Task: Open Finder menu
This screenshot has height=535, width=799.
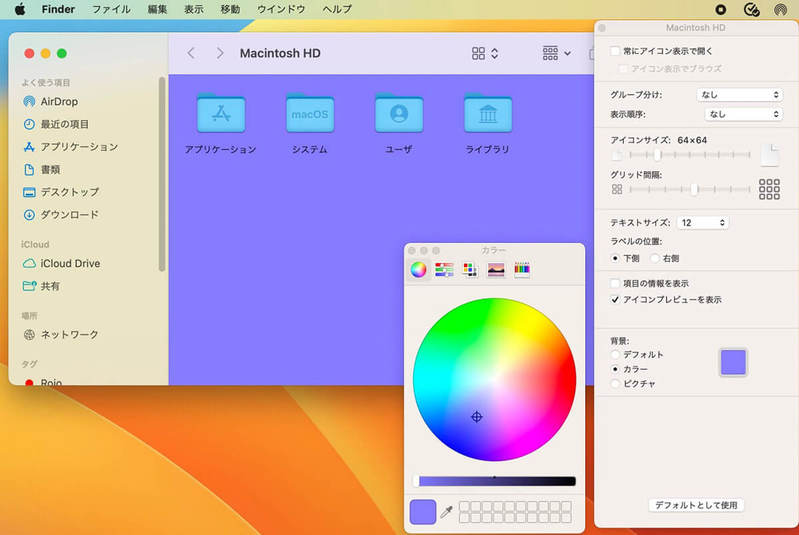Action: [x=58, y=9]
